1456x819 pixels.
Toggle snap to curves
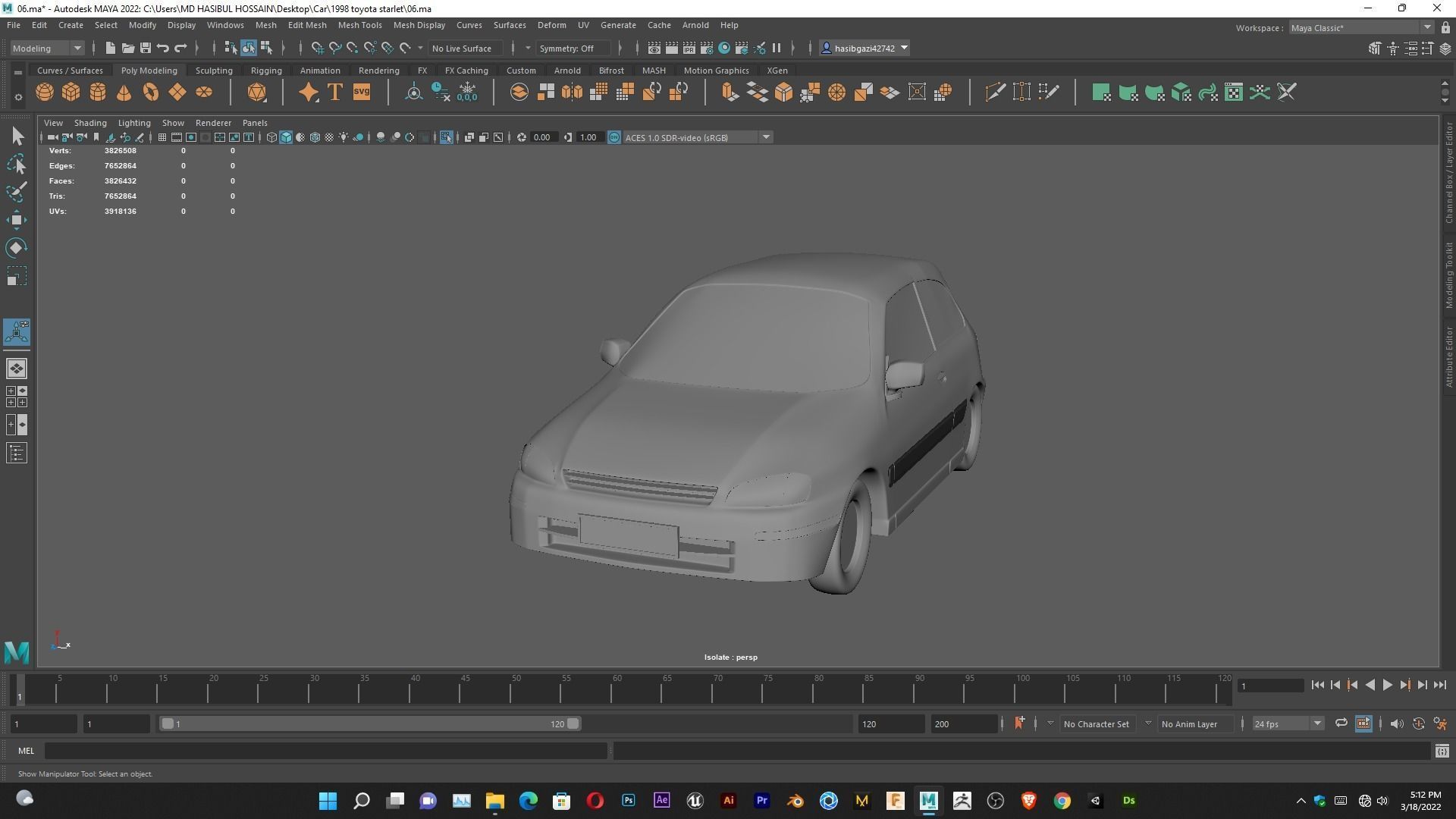(335, 48)
